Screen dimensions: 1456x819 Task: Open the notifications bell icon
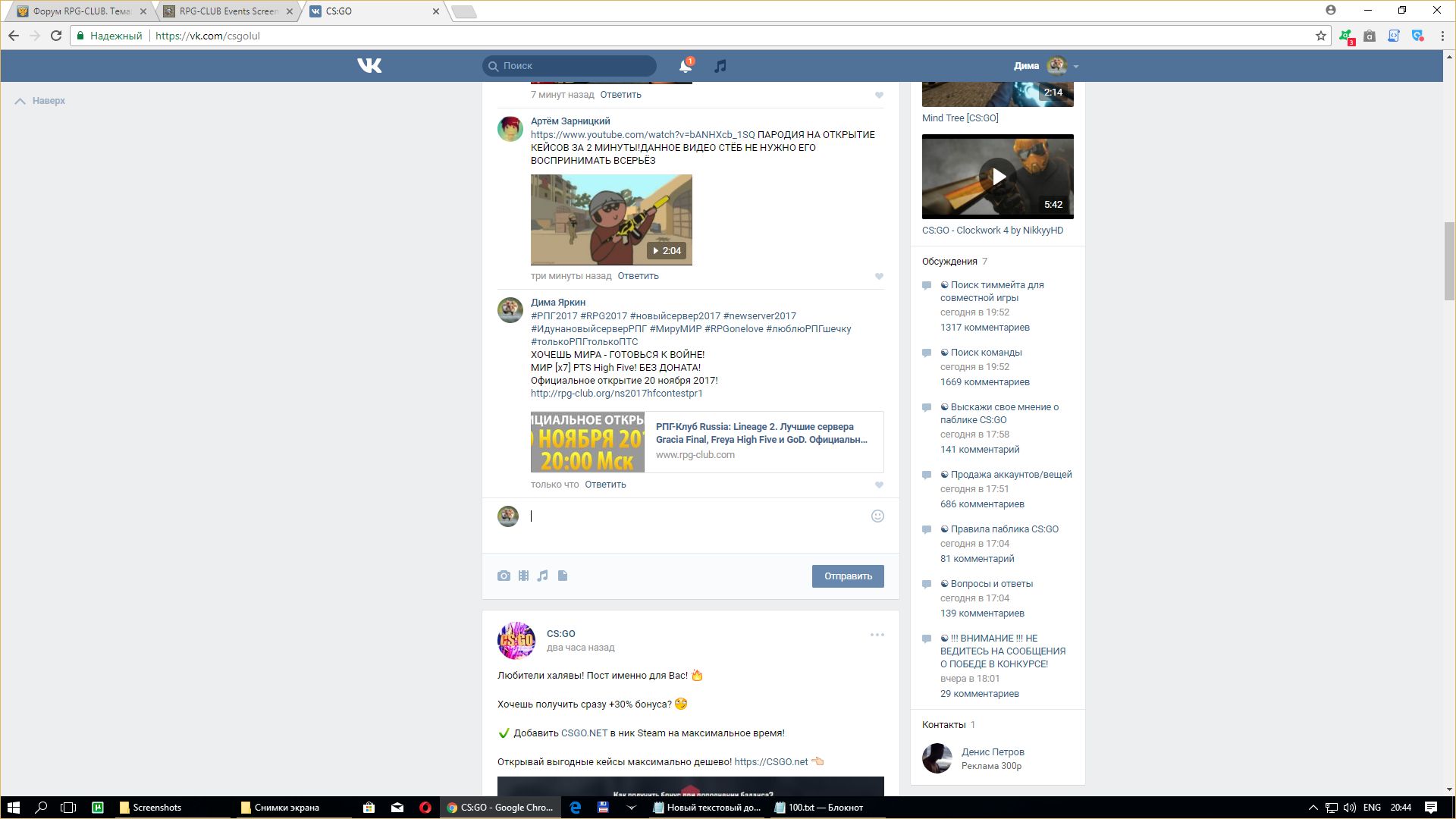(x=685, y=66)
